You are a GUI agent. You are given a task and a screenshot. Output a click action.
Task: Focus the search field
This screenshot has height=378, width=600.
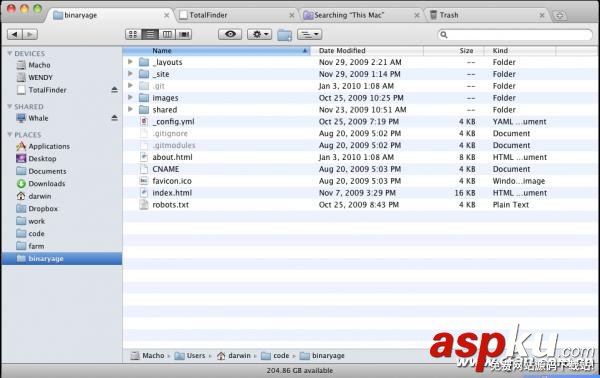point(515,35)
